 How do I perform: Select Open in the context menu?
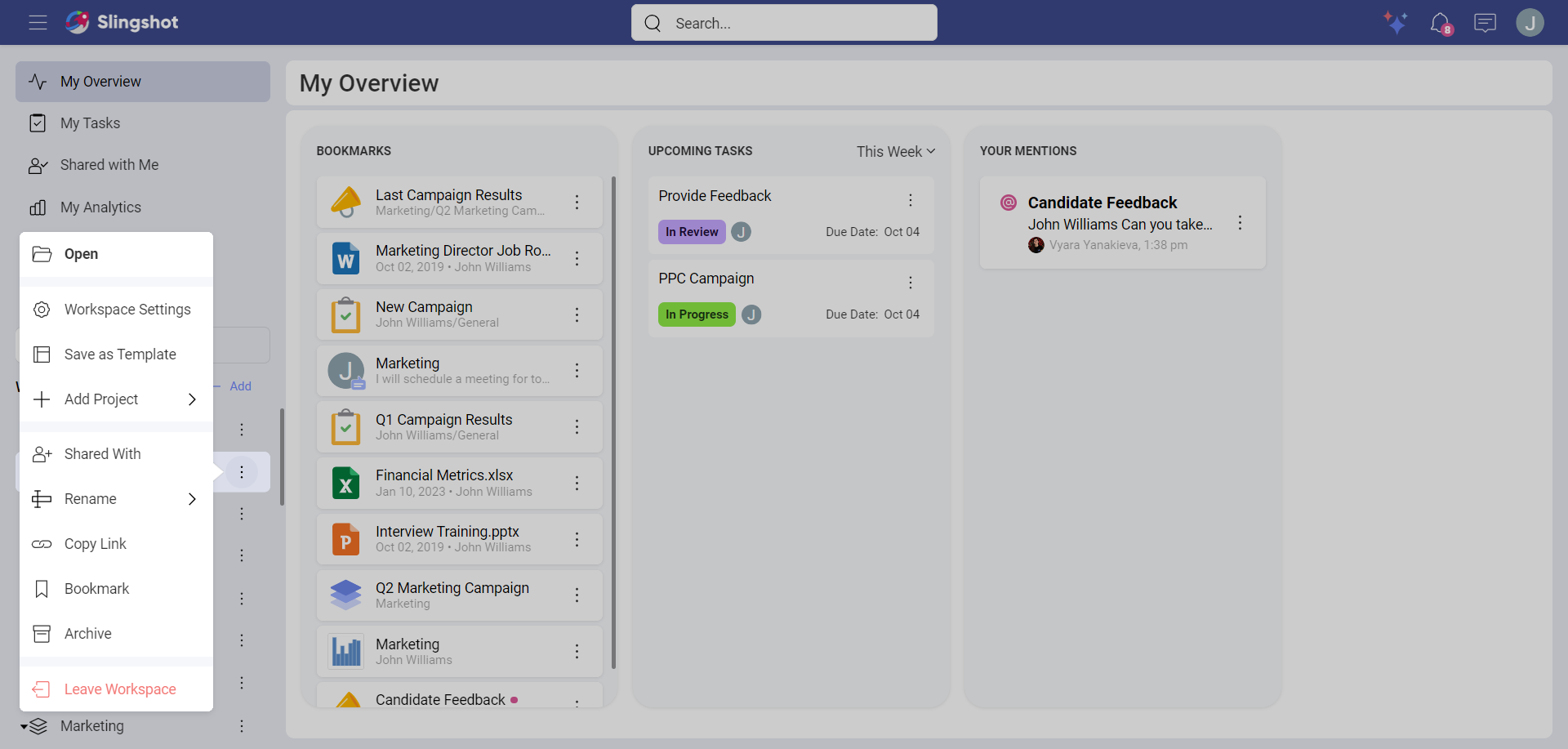pyautogui.click(x=116, y=254)
